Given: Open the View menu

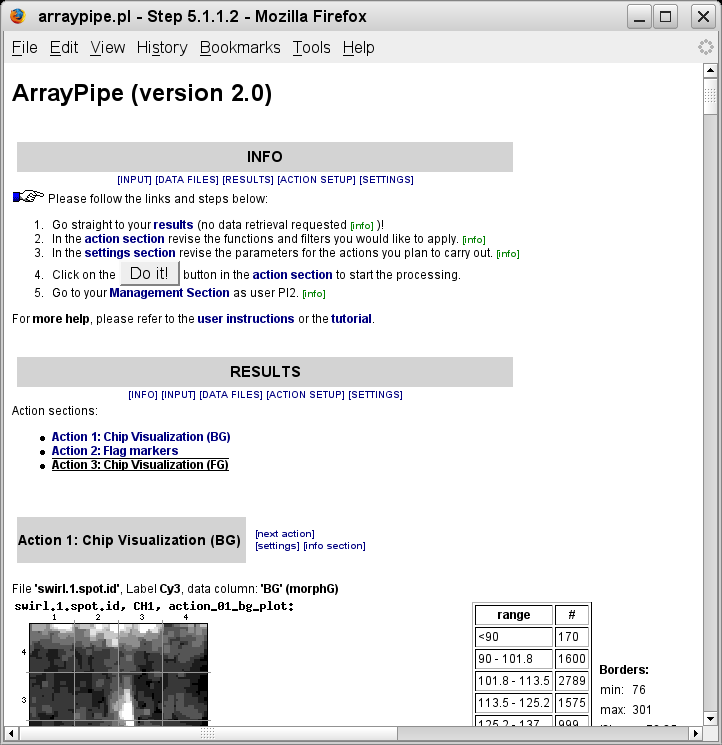Looking at the screenshot, I should 108,48.
